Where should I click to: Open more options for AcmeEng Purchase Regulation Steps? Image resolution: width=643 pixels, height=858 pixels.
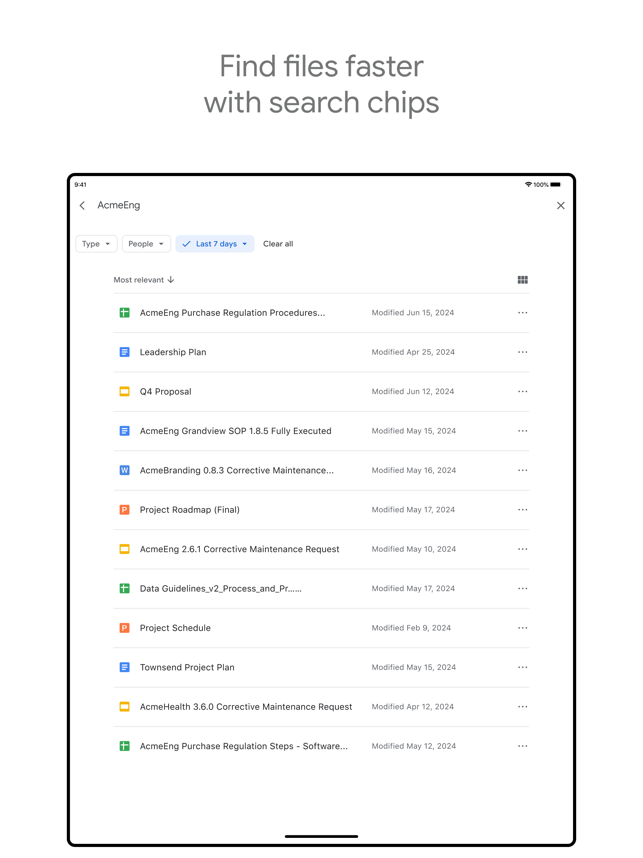coord(523,746)
